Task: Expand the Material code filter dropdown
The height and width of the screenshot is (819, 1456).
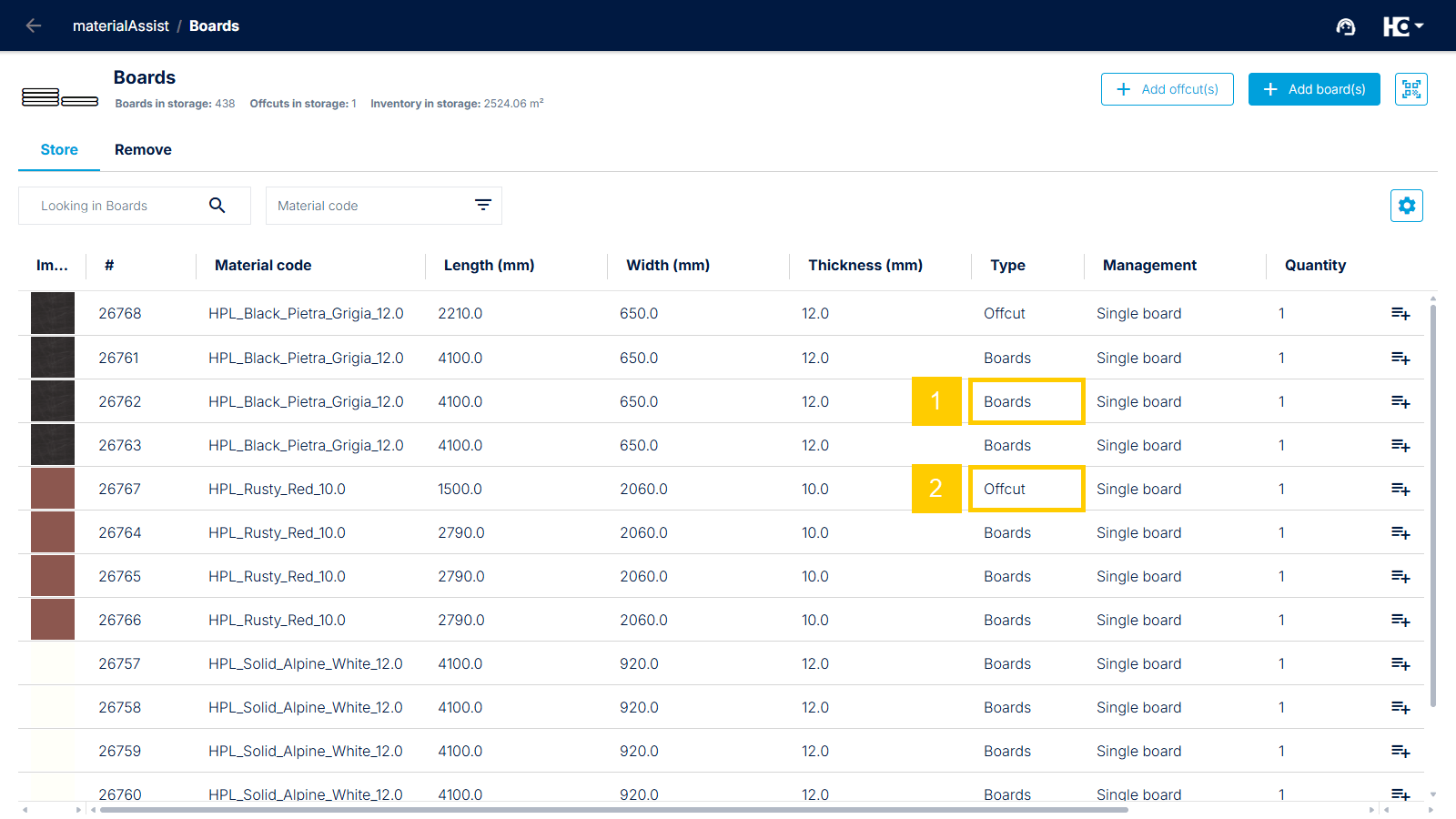Action: pos(483,206)
